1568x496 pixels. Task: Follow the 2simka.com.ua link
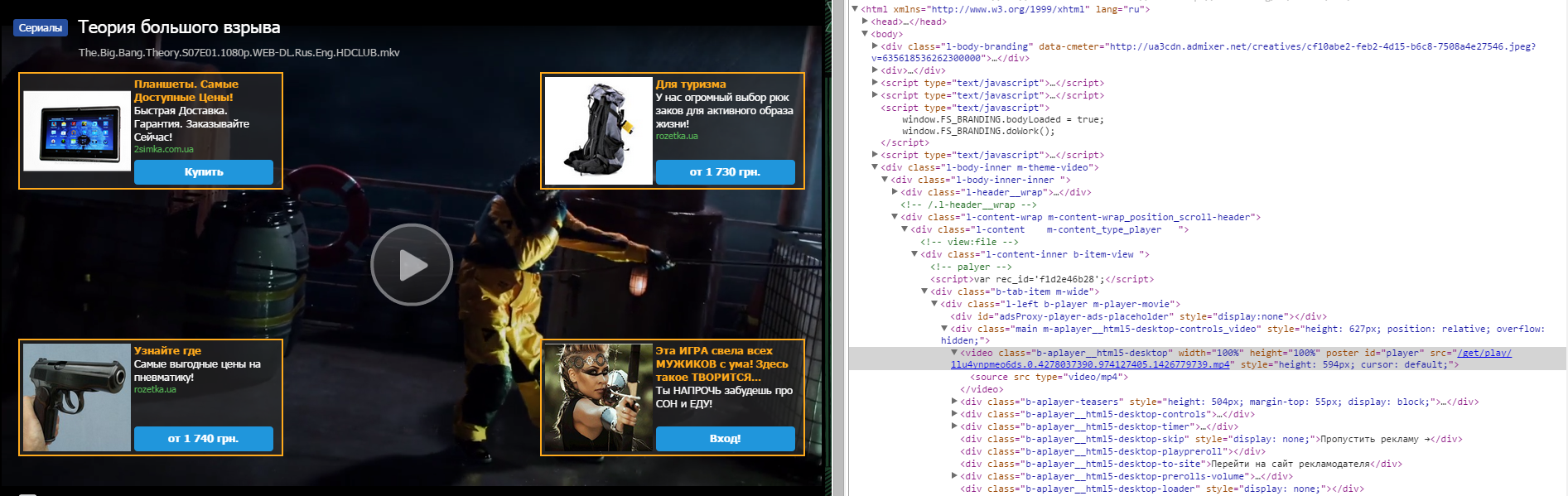164,150
